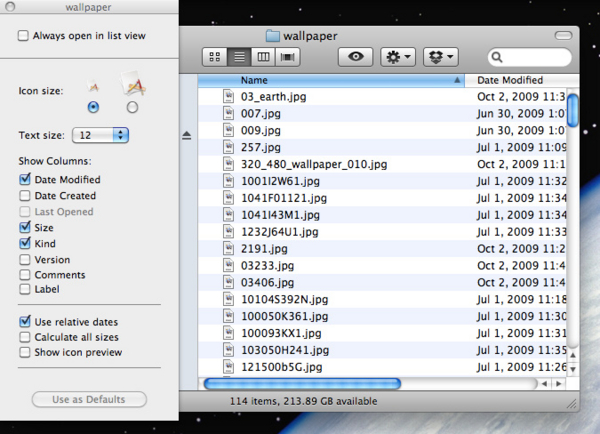
Task: Switch Finder to column view
Action: pos(263,57)
